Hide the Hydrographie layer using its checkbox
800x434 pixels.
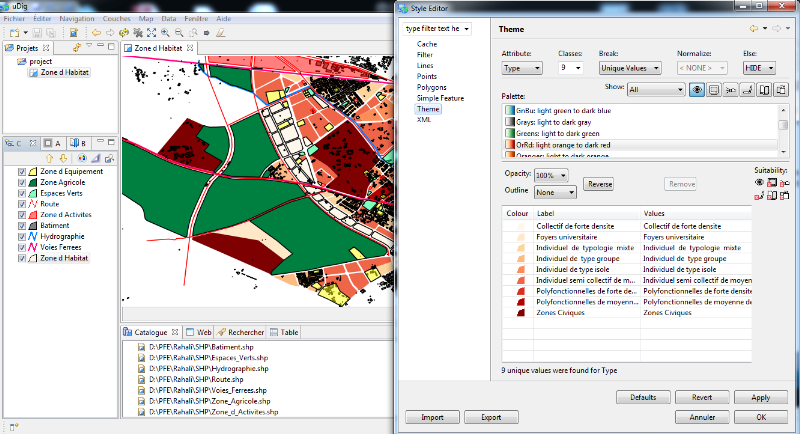coord(22,236)
